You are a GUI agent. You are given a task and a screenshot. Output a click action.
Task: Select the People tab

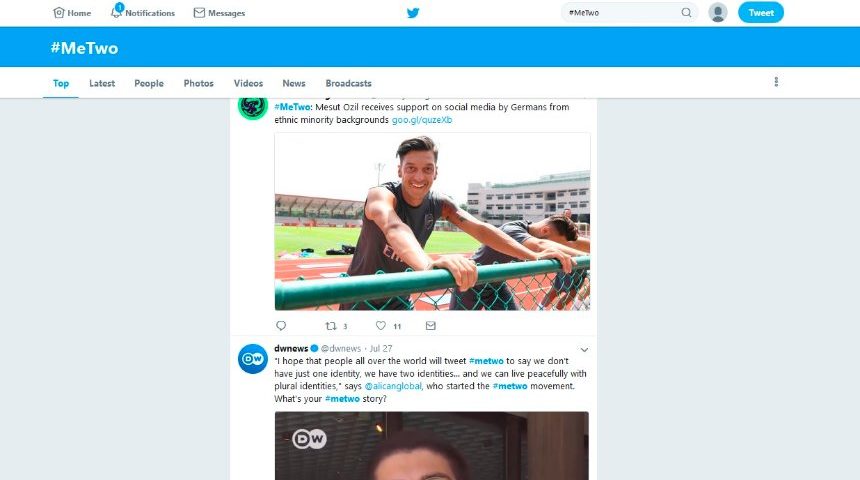click(149, 83)
